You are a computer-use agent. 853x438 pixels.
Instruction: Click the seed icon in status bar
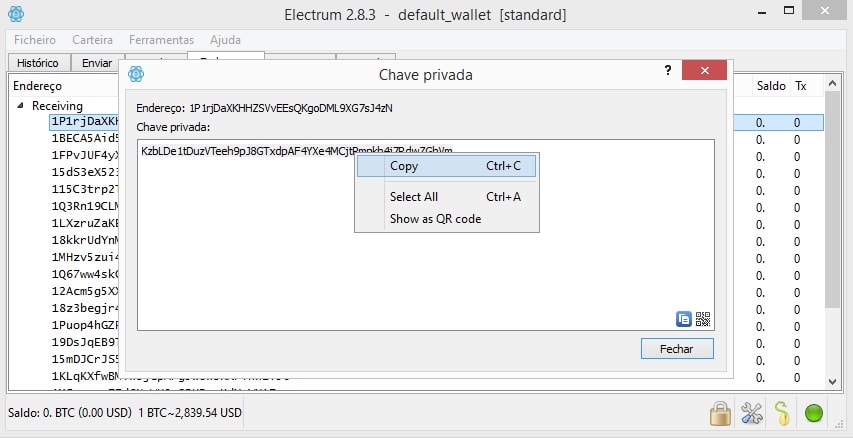781,414
